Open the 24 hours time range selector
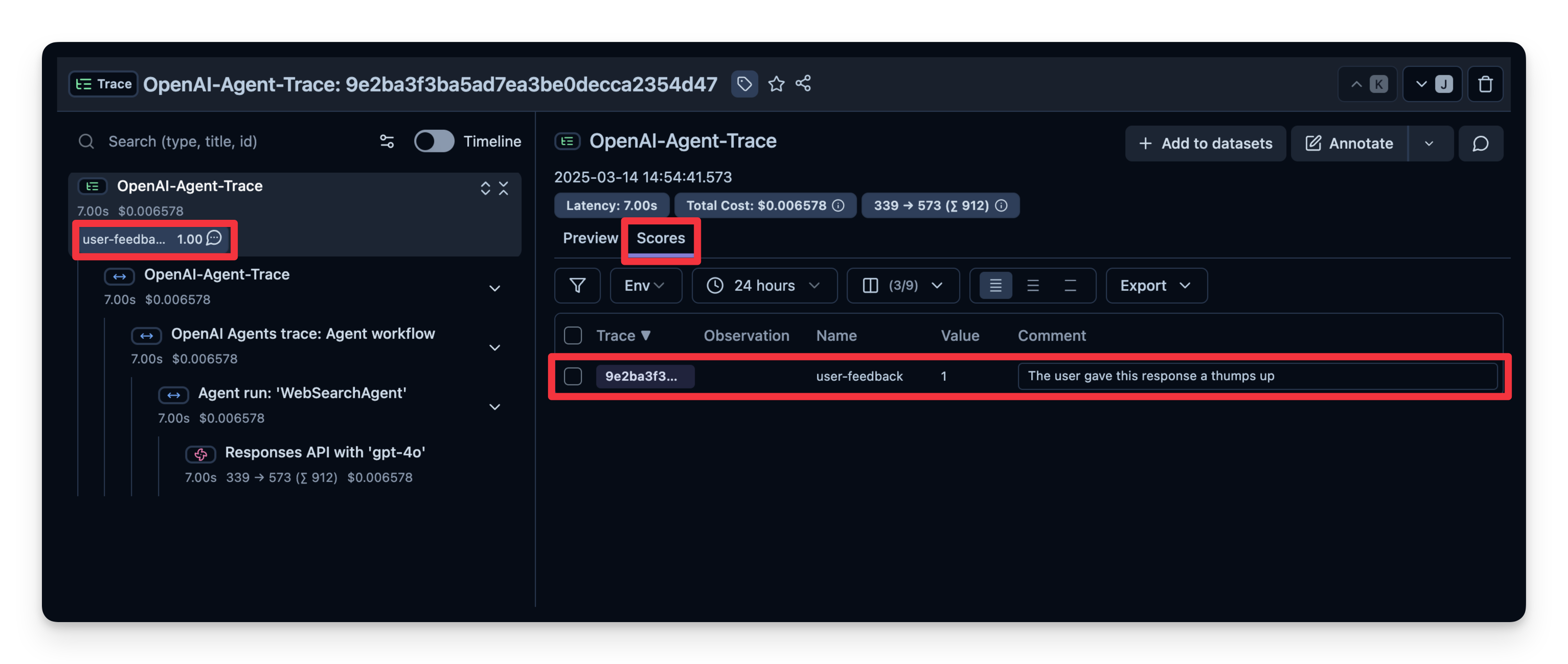Image resolution: width=1568 pixels, height=664 pixels. click(x=764, y=285)
